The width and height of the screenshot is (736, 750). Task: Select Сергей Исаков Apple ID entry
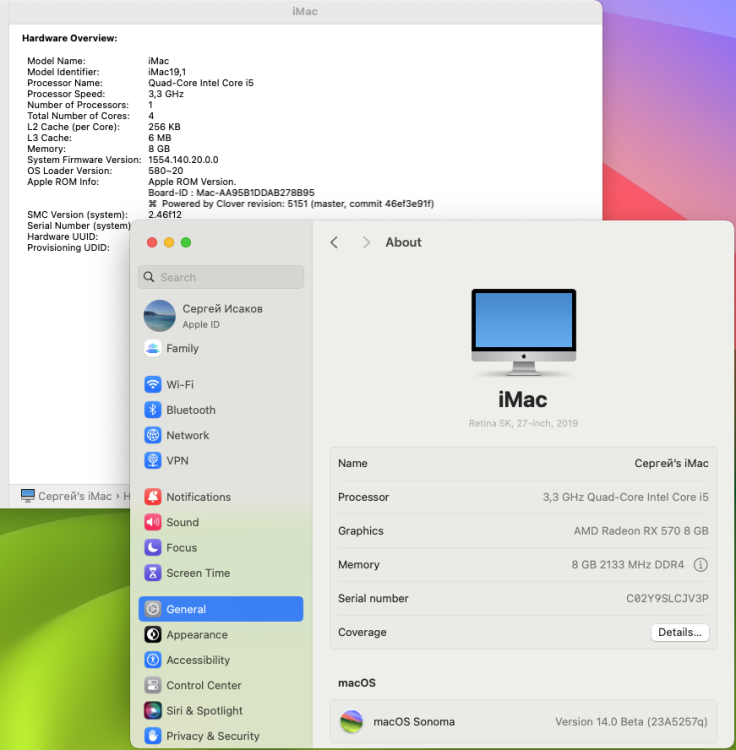[221, 316]
